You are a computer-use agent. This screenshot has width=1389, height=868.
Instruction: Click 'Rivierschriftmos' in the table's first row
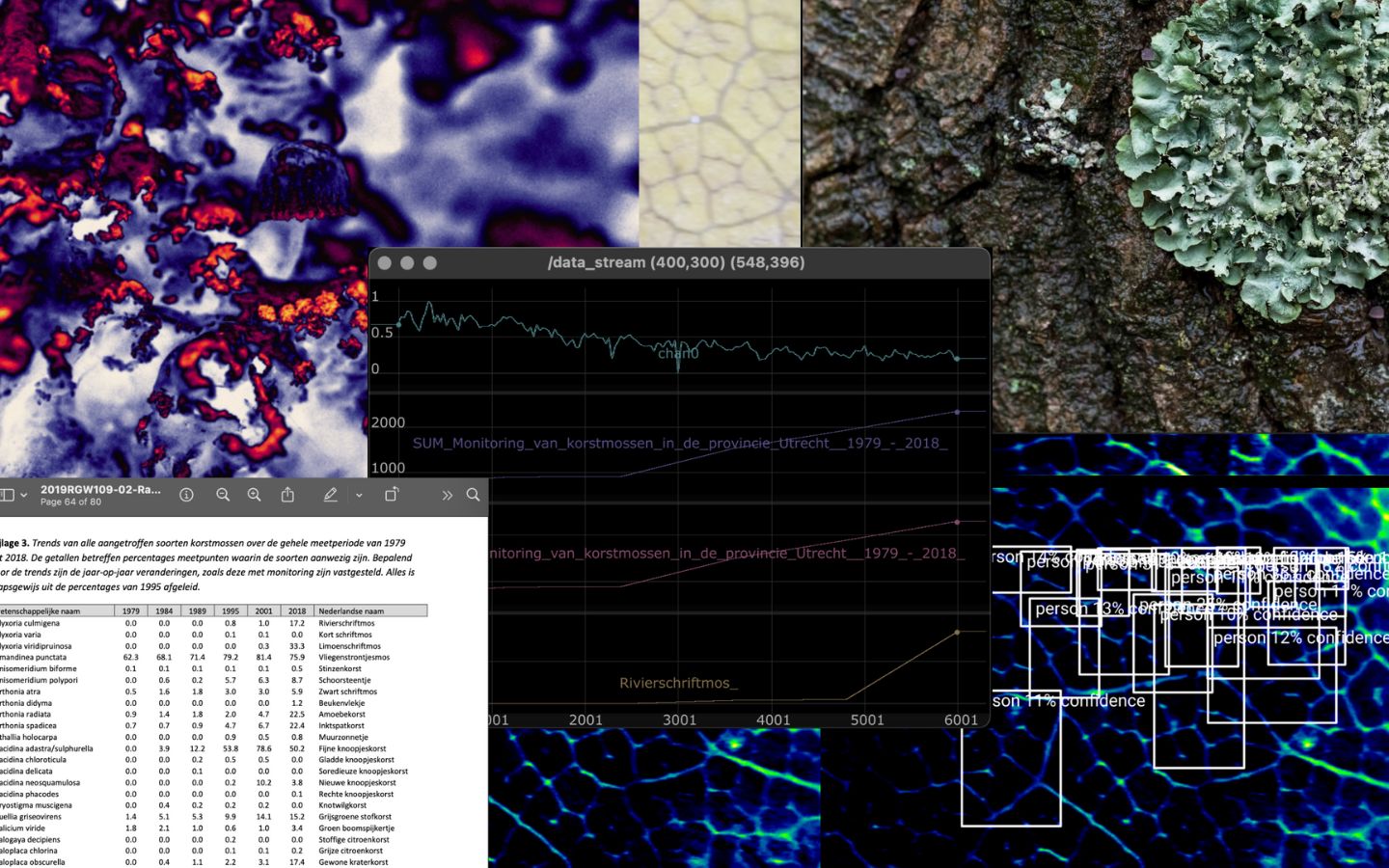click(346, 623)
